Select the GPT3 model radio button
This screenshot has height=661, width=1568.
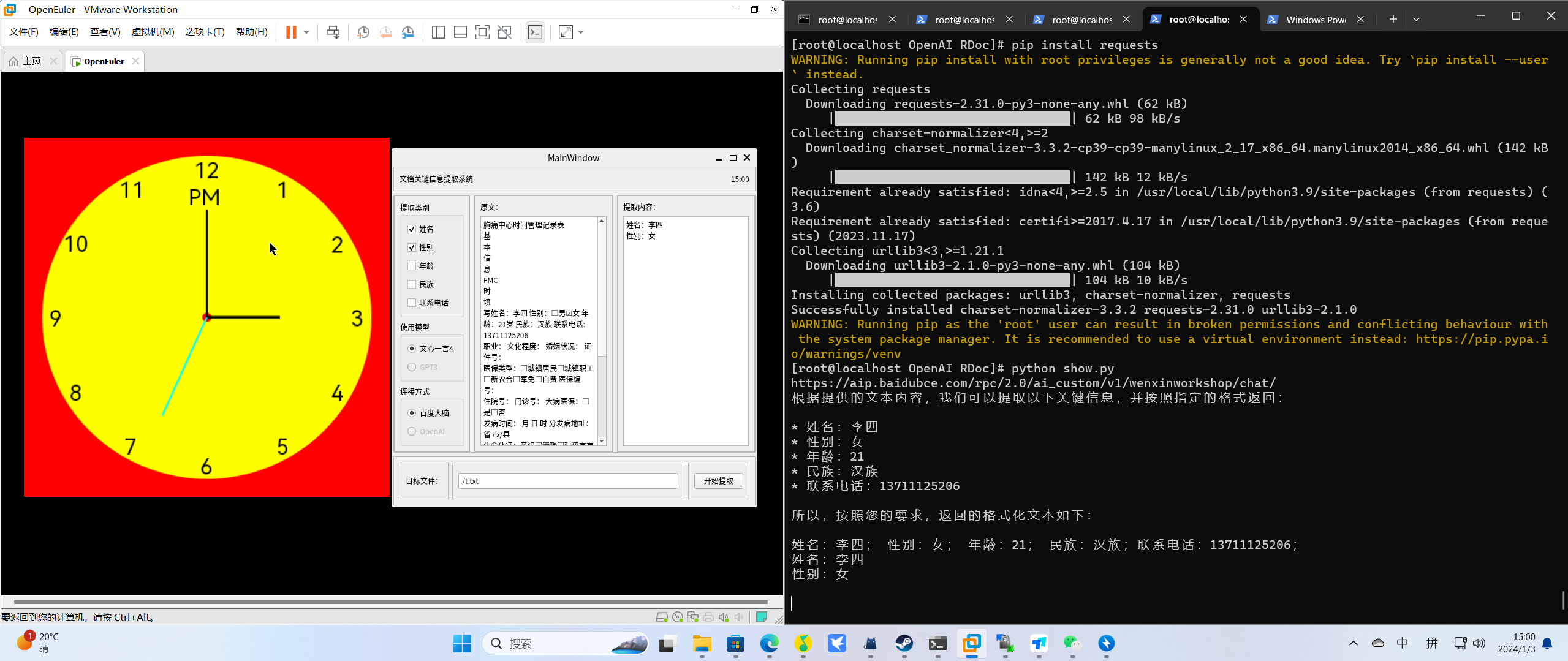(x=412, y=367)
